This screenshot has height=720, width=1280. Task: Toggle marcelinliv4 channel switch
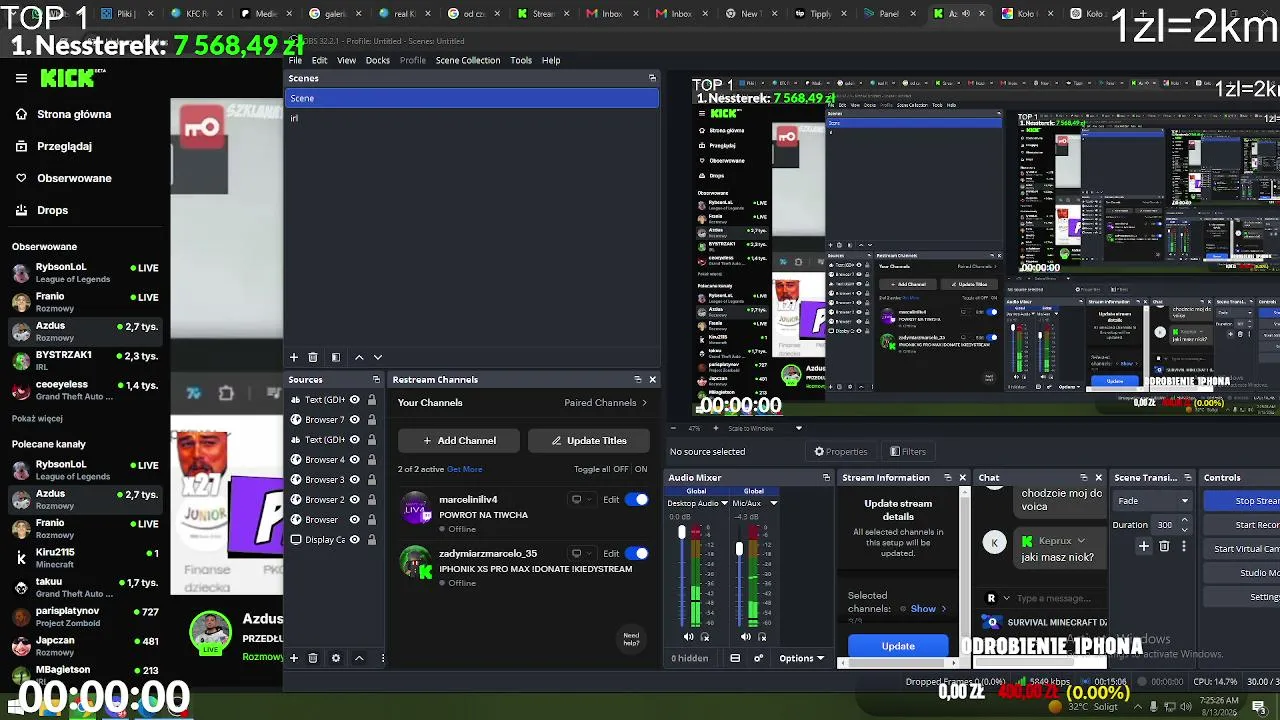tap(636, 500)
